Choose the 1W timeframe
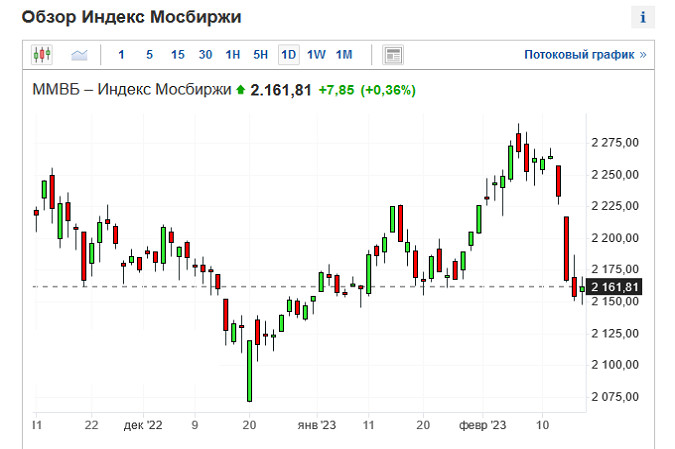The width and height of the screenshot is (675, 449). [316, 54]
